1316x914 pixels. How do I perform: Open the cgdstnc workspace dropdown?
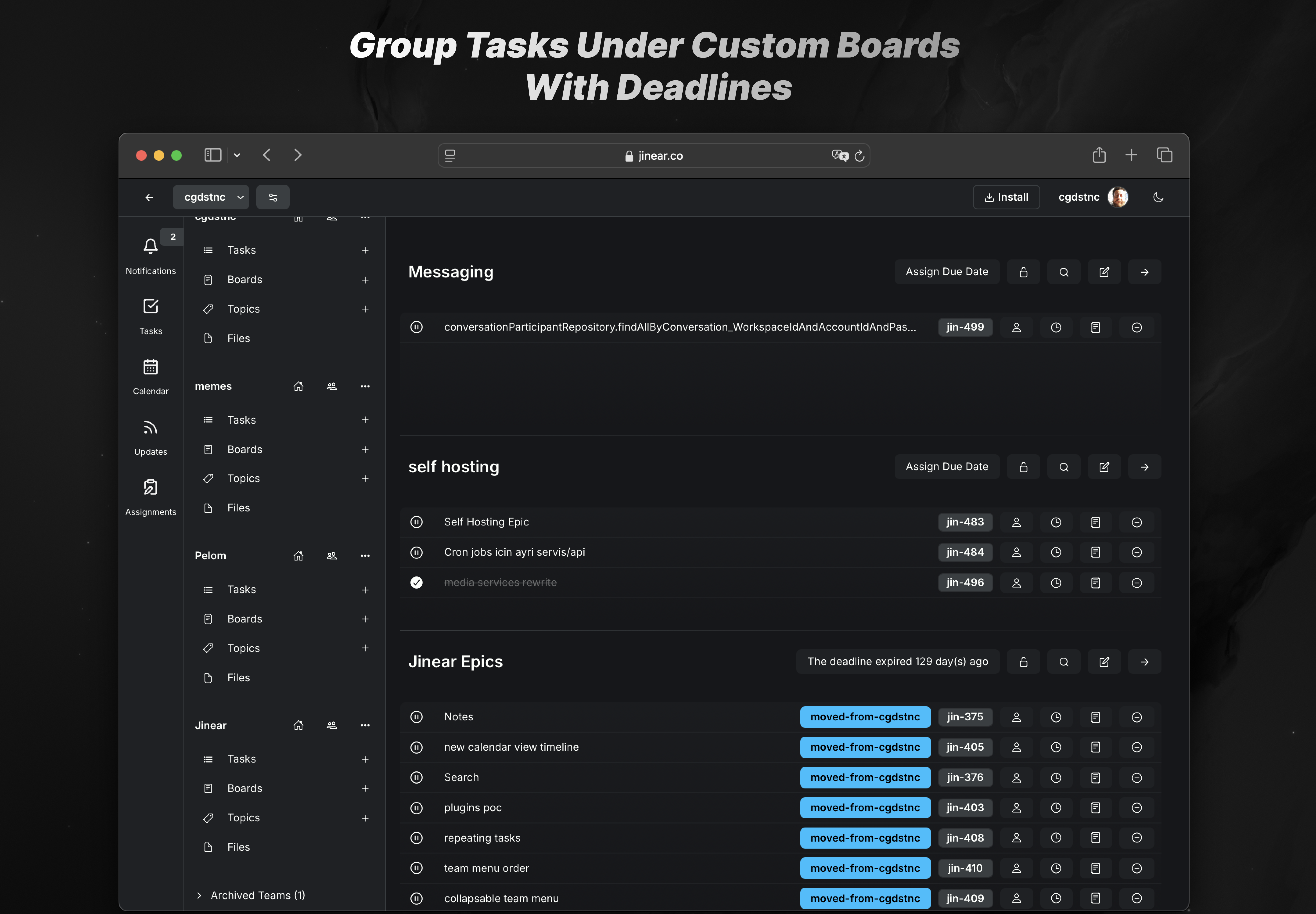click(211, 198)
